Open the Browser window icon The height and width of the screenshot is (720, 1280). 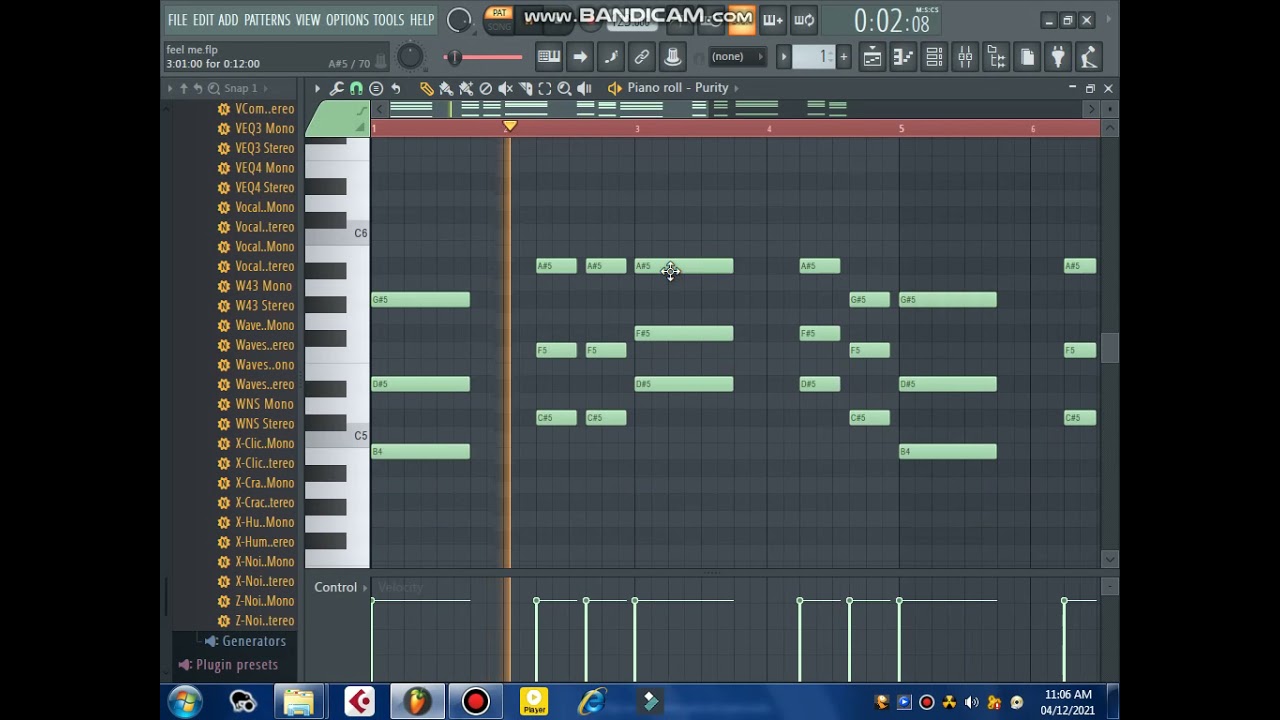click(x=996, y=57)
